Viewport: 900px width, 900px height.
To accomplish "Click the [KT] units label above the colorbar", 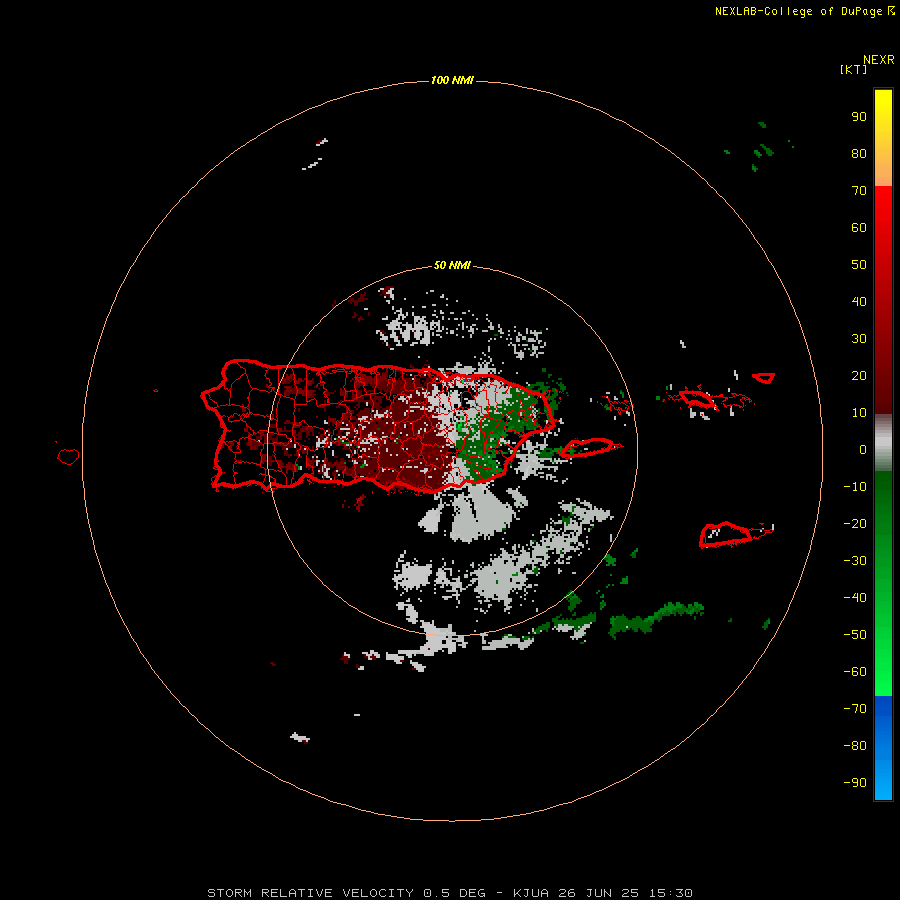I will click(853, 69).
